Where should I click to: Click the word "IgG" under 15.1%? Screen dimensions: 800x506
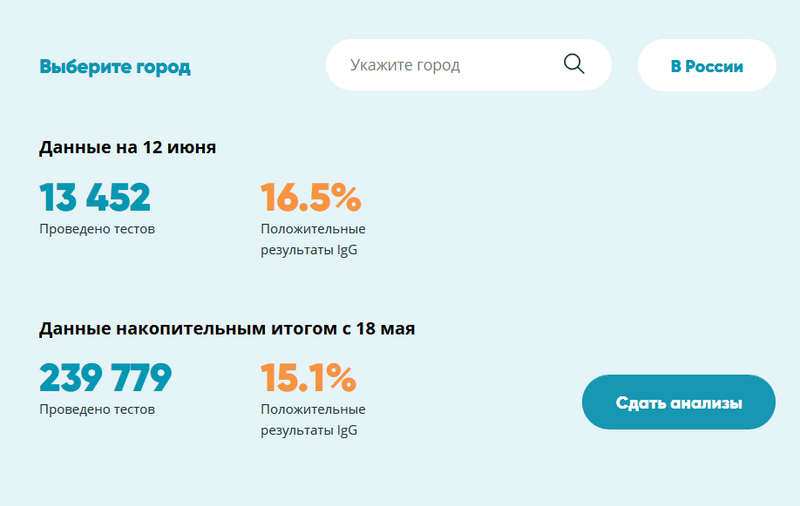point(345,431)
